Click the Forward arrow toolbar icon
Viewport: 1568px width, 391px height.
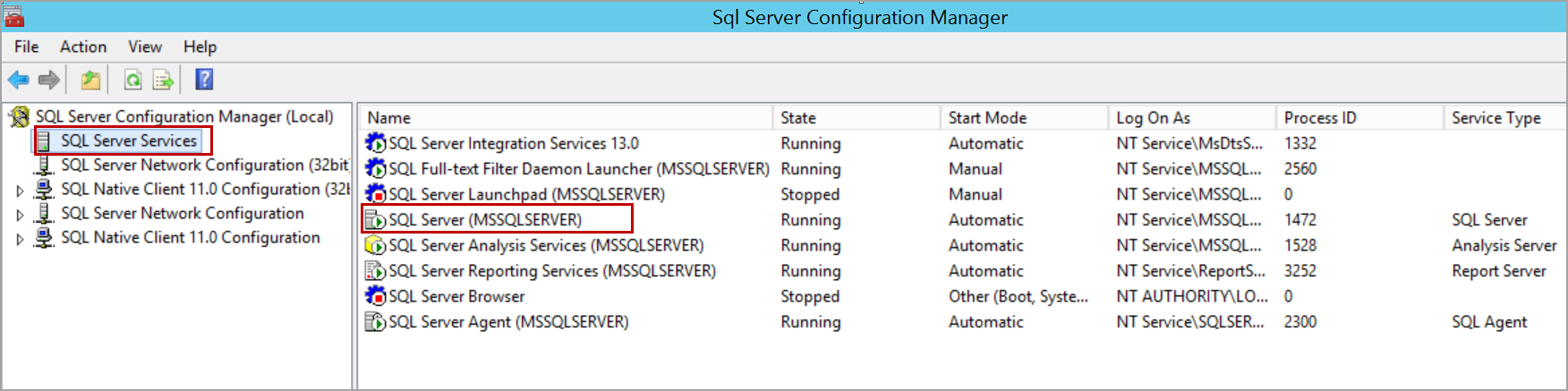(x=49, y=81)
